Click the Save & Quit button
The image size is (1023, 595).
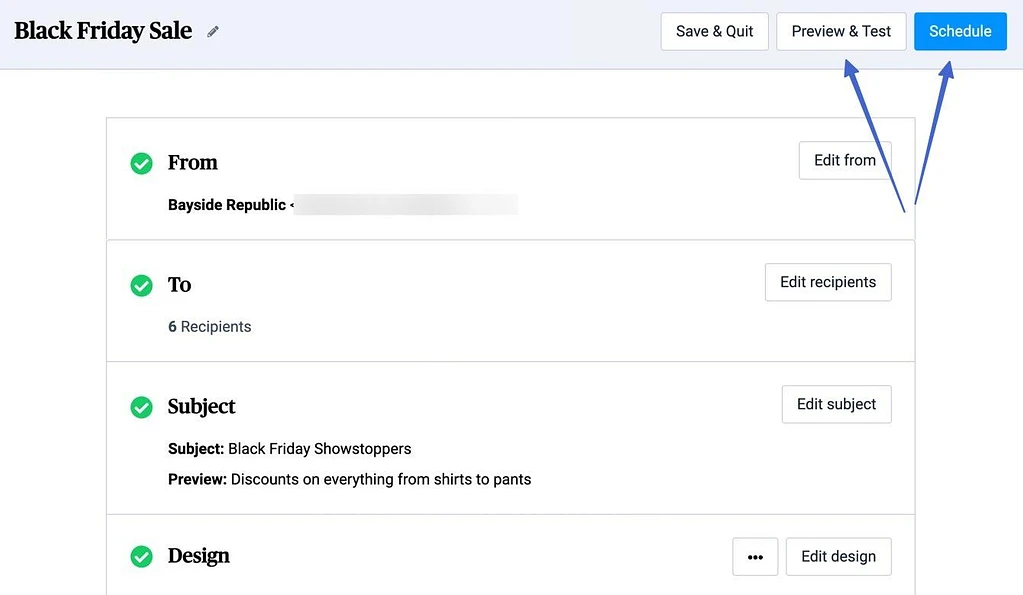(x=714, y=31)
